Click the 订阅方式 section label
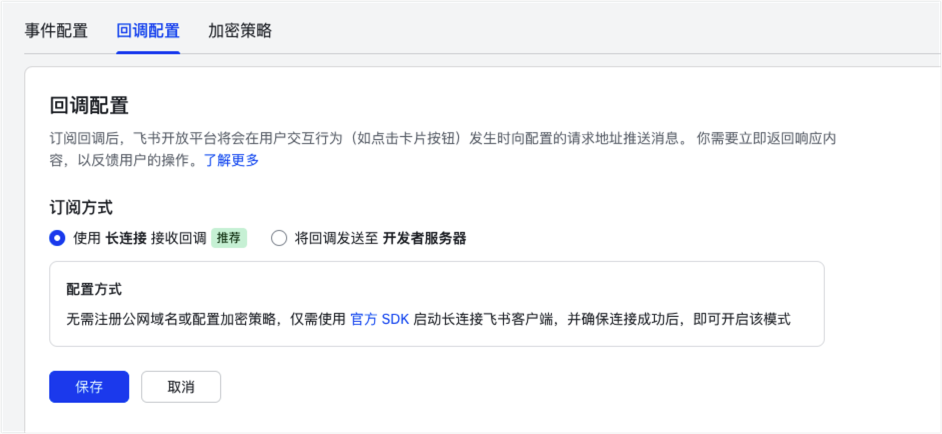942x434 pixels. pos(81,207)
